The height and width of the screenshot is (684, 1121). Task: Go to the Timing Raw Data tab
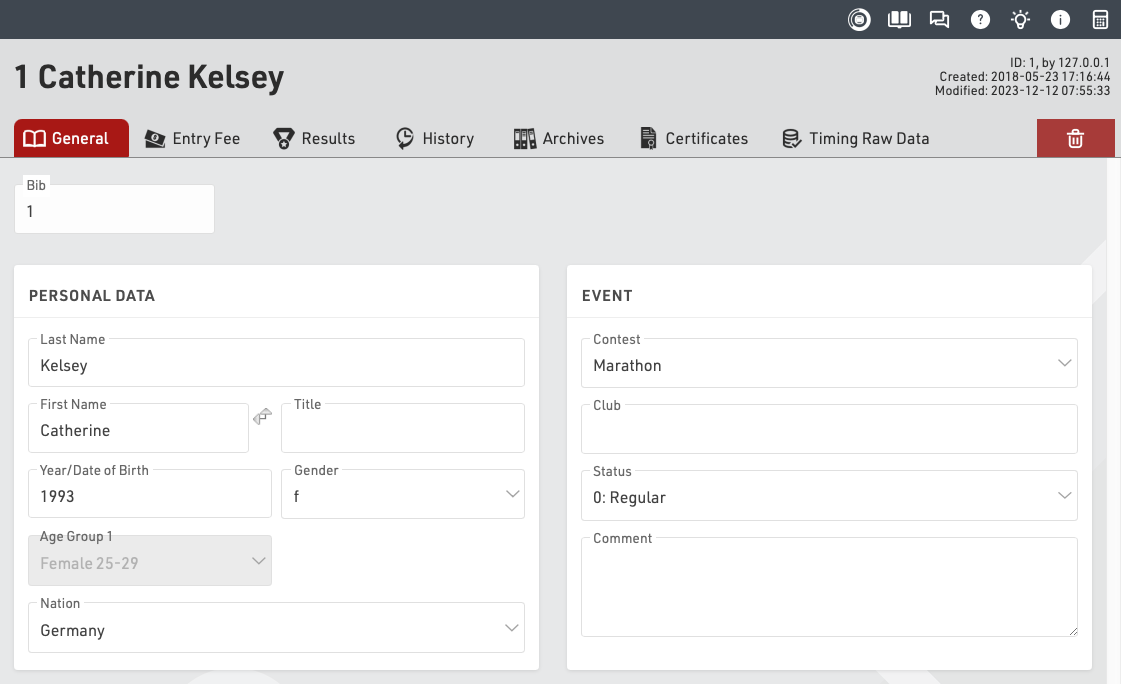coord(856,139)
